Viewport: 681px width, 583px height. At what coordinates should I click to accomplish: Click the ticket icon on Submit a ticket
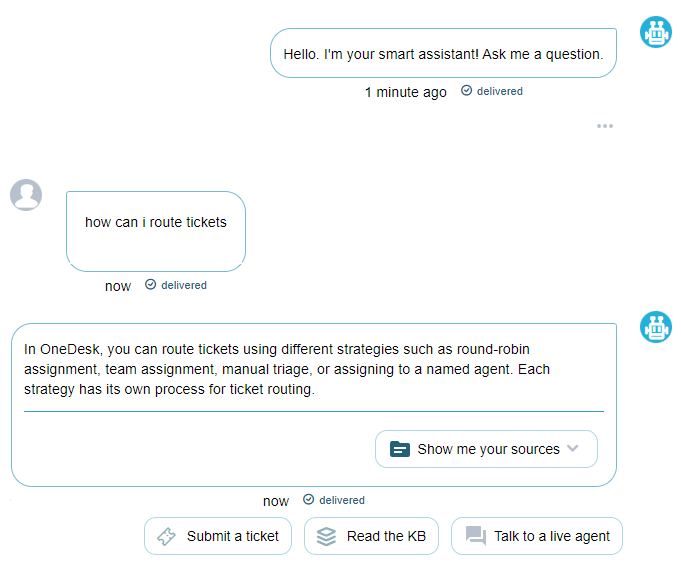(x=166, y=537)
